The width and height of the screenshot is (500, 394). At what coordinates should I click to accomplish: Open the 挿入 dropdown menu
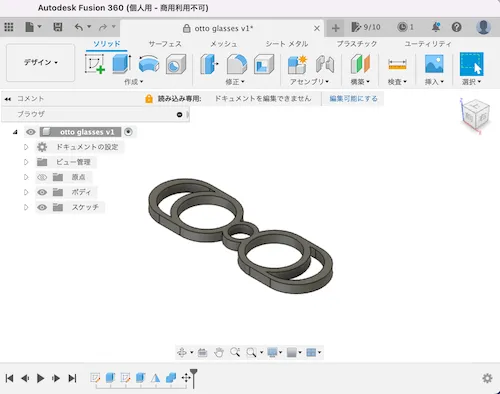pyautogui.click(x=434, y=82)
